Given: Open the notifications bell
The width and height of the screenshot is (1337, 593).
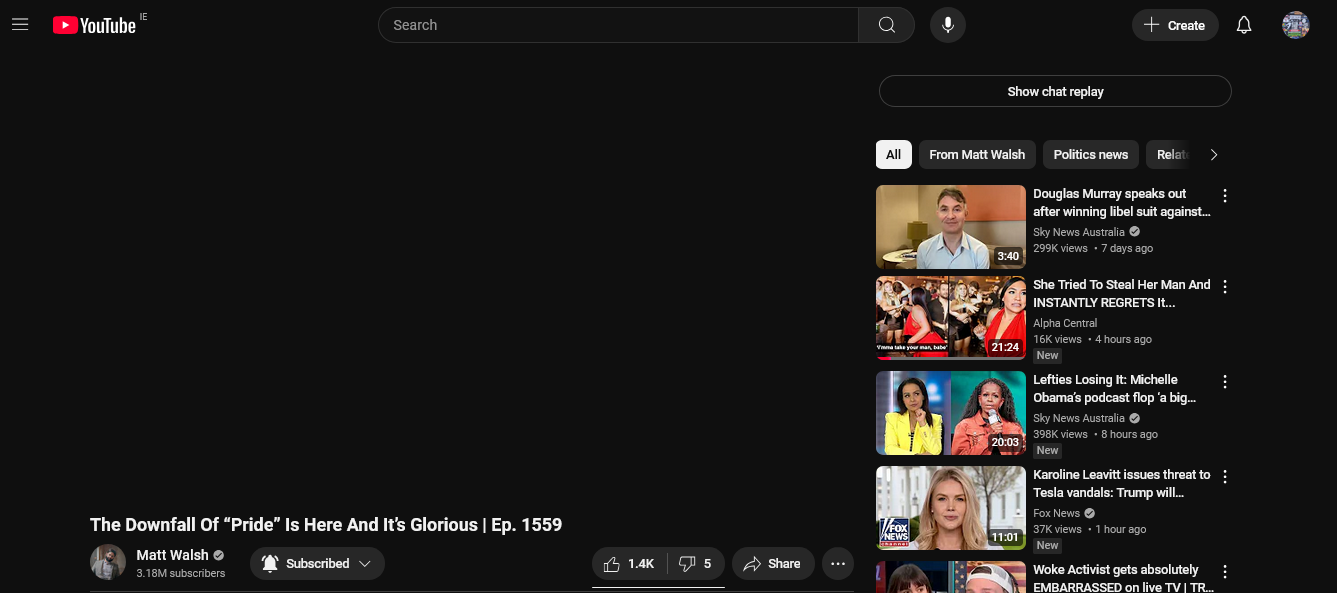Looking at the screenshot, I should tap(1244, 25).
